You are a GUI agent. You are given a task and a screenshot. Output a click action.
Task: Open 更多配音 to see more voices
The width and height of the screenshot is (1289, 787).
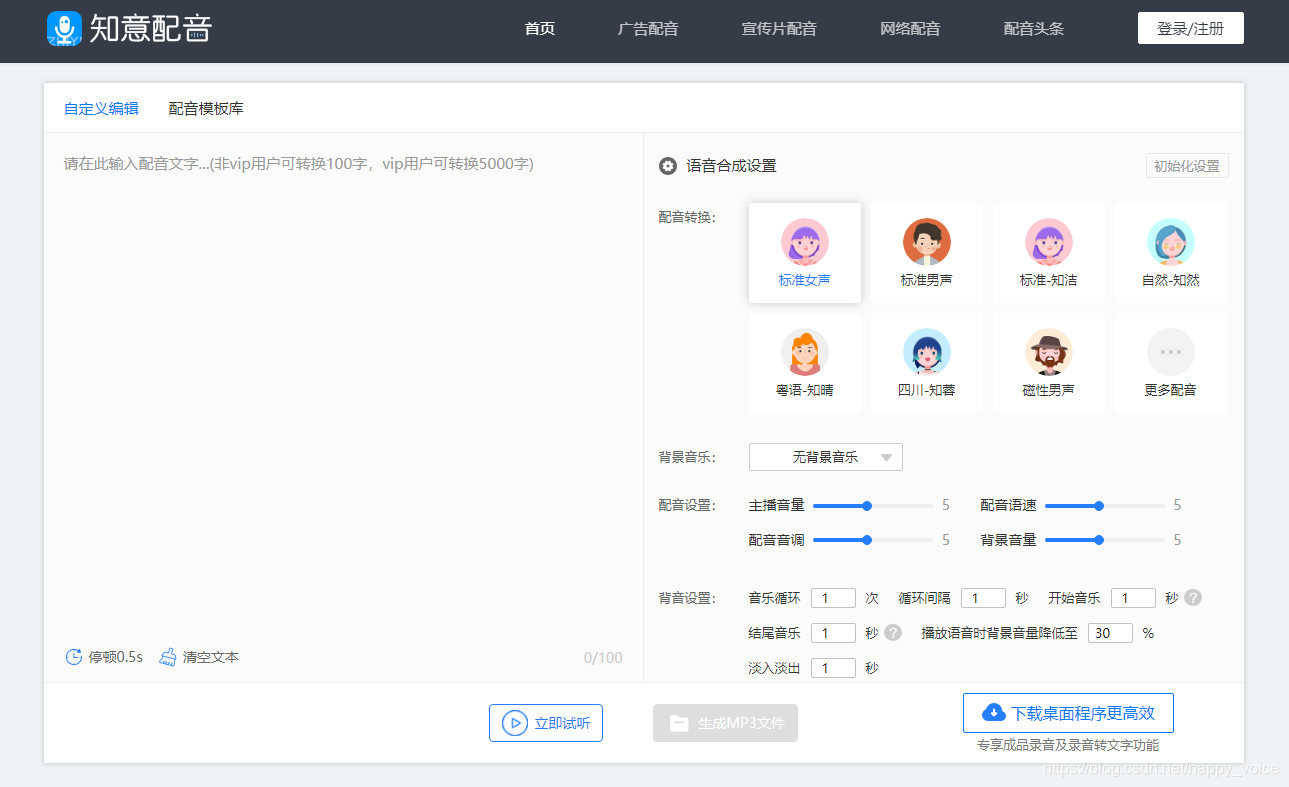click(1170, 360)
